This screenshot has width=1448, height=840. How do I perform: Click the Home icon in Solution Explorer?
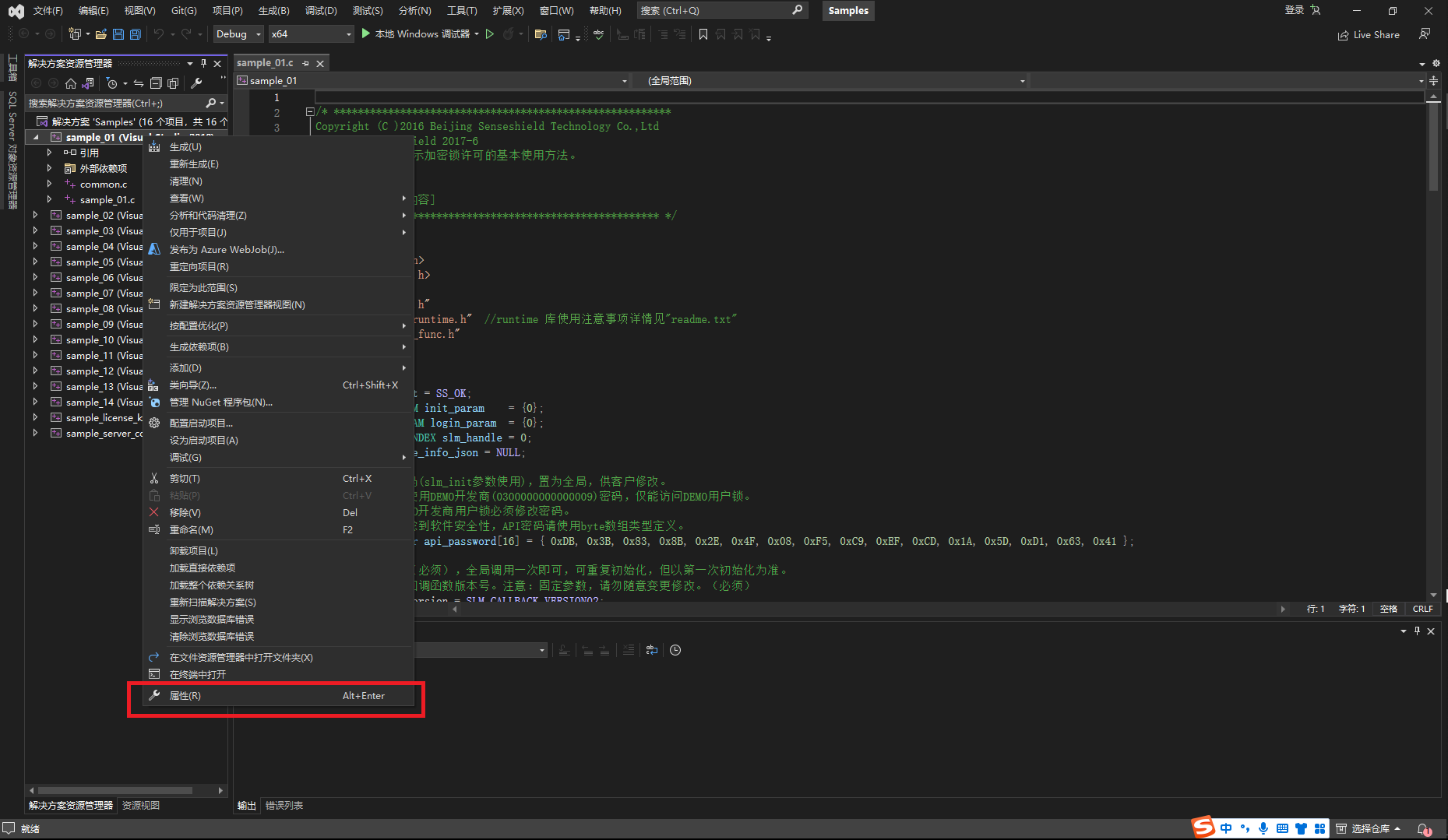click(71, 83)
